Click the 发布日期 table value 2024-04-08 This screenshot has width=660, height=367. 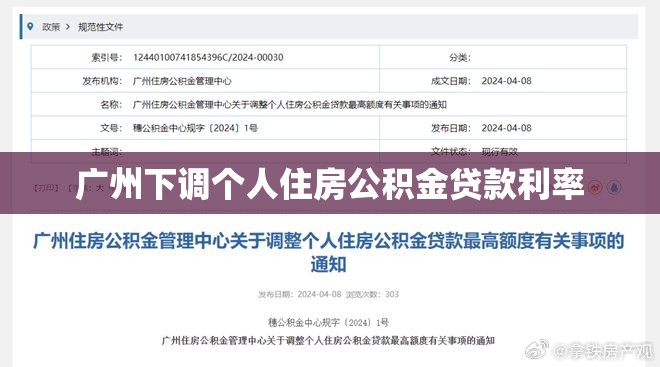coord(506,128)
